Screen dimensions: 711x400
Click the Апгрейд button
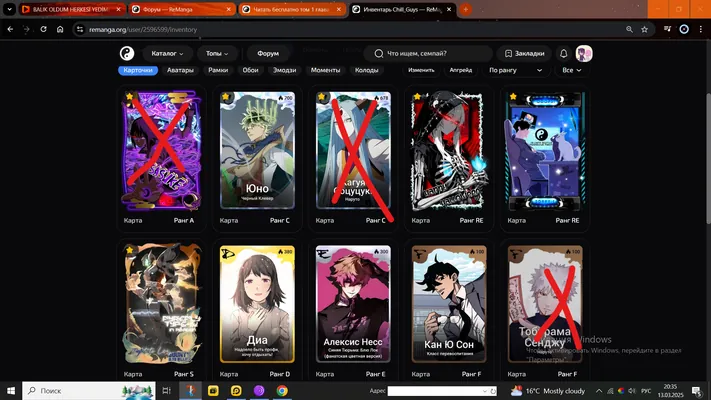pos(461,70)
